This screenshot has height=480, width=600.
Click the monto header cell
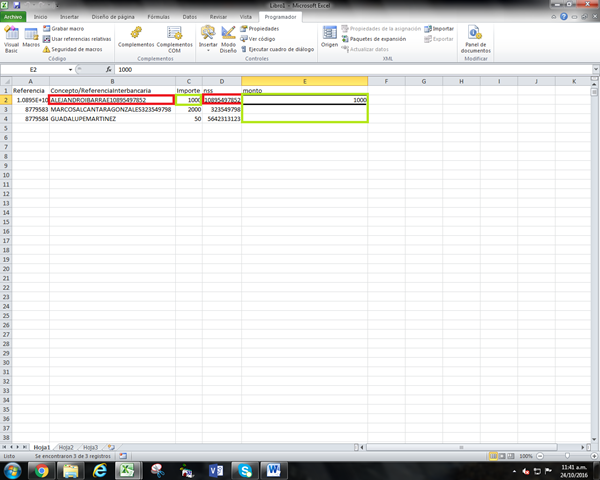[305, 91]
